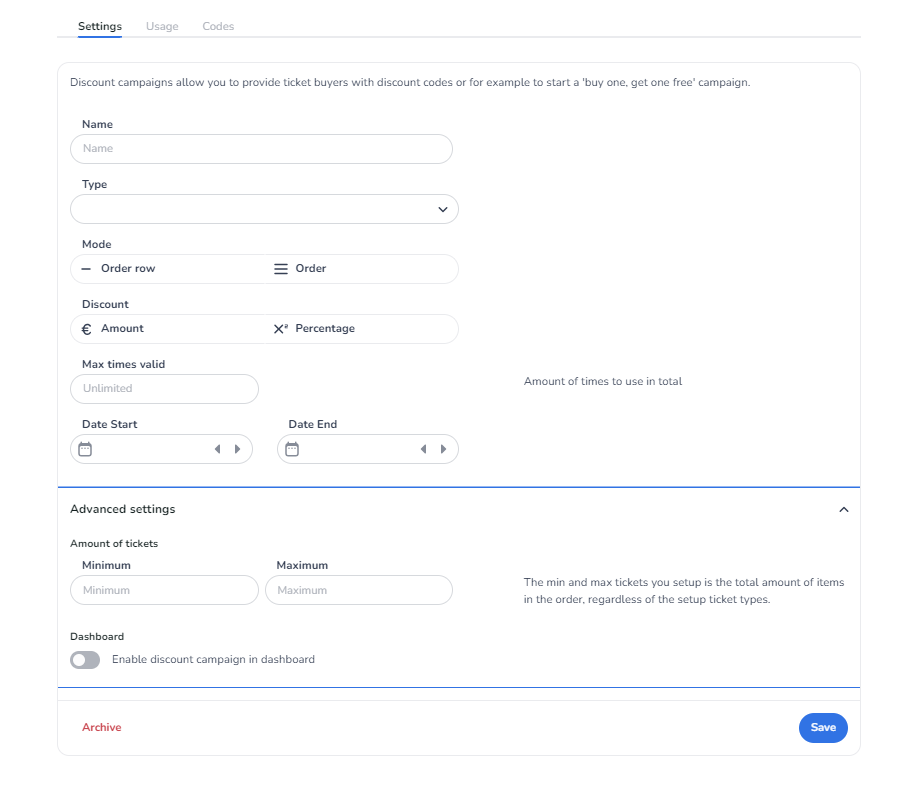Screen dimensions: 907x801
Task: Focus the Name input field
Action: click(x=261, y=149)
